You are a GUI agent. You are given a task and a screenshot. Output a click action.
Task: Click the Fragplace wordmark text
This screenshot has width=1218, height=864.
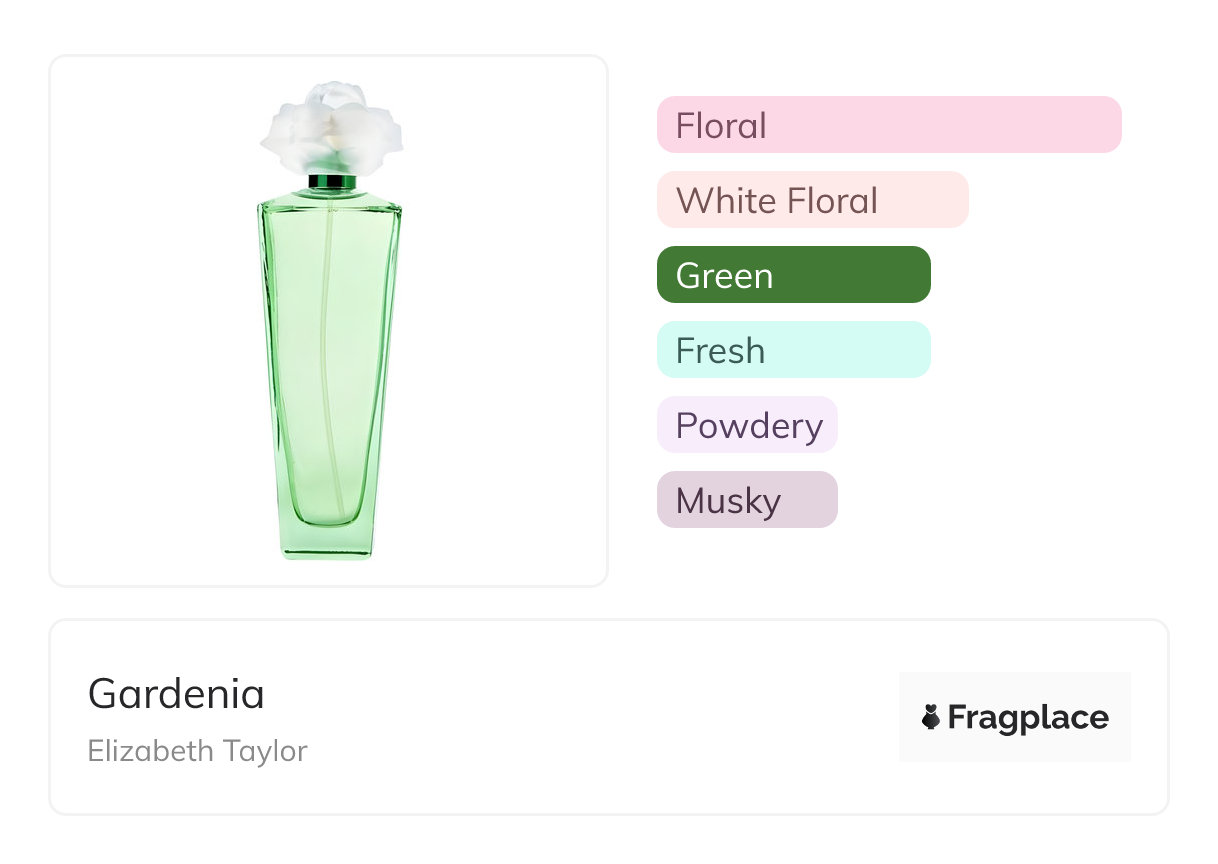pos(1028,718)
